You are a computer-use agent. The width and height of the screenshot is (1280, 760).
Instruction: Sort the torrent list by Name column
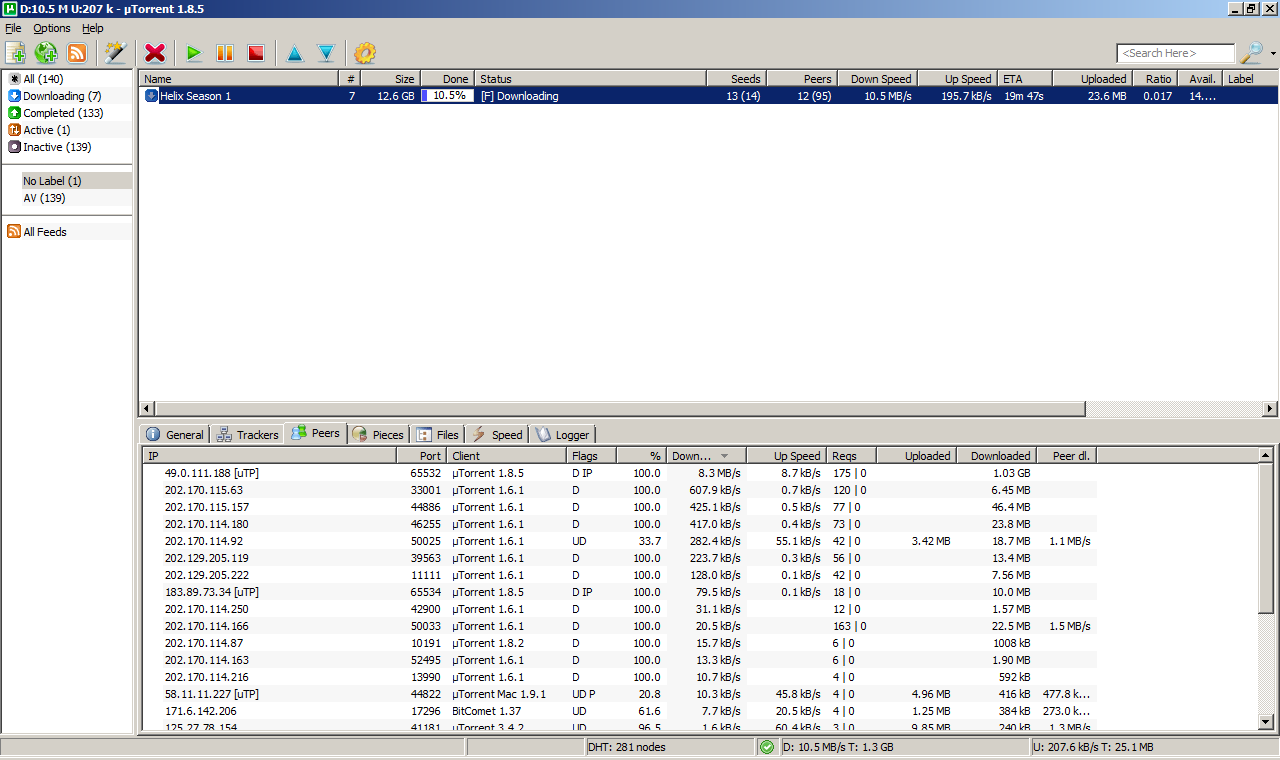(x=239, y=79)
